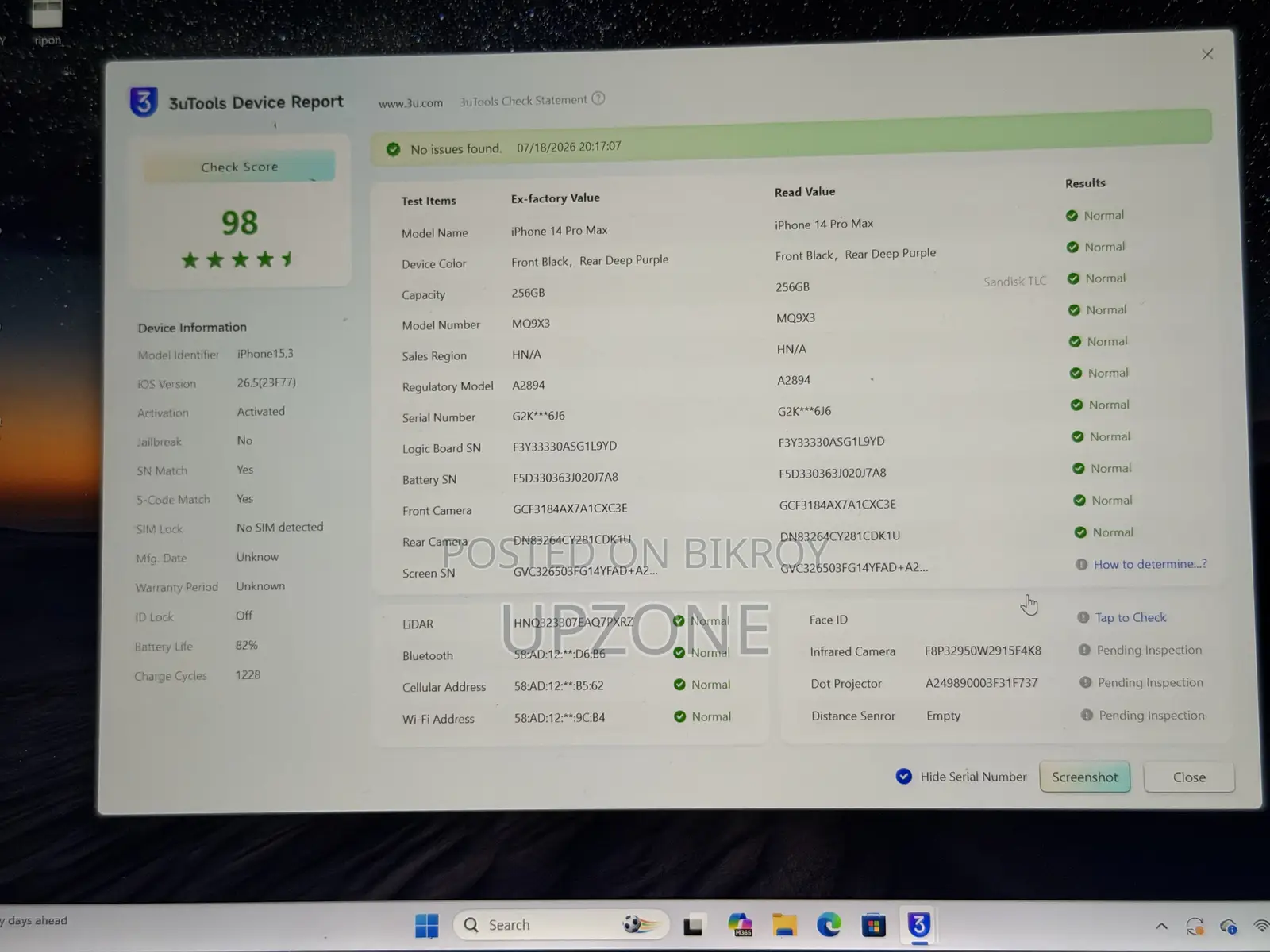Click the Device Information section heading
1270x952 pixels.
pos(192,328)
